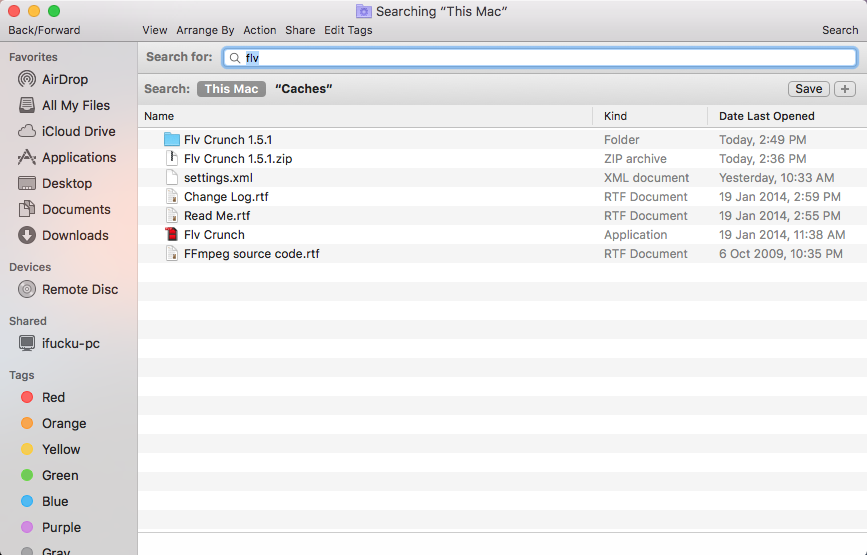Open AirDrop in the sidebar
The width and height of the screenshot is (867, 555).
coord(65,79)
